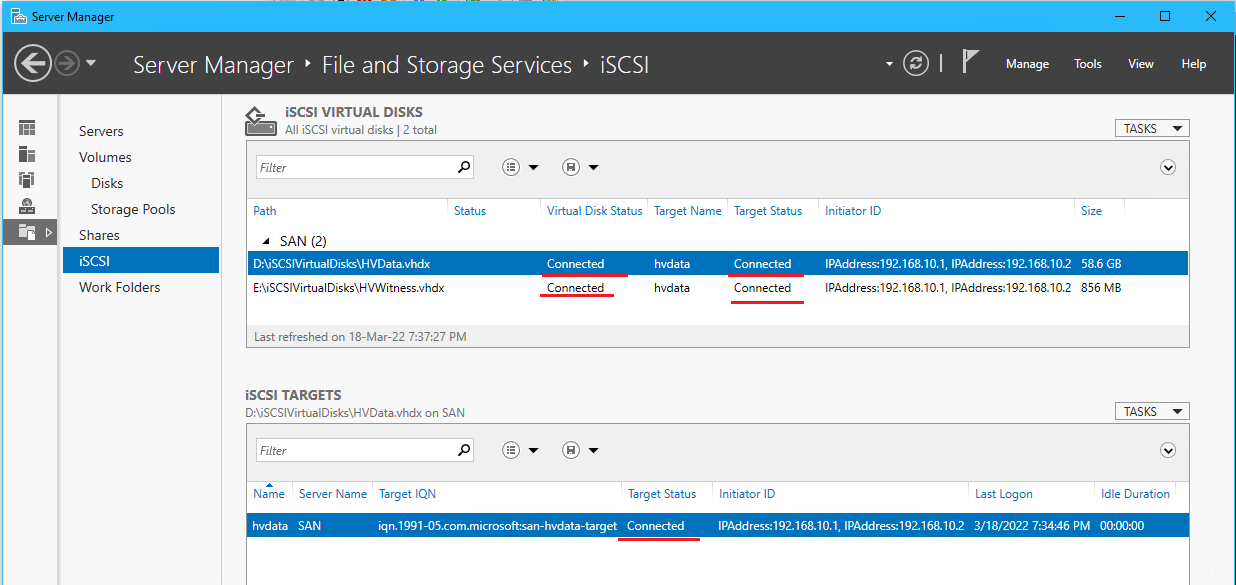Sort targets by Target IQN column

pos(407,494)
